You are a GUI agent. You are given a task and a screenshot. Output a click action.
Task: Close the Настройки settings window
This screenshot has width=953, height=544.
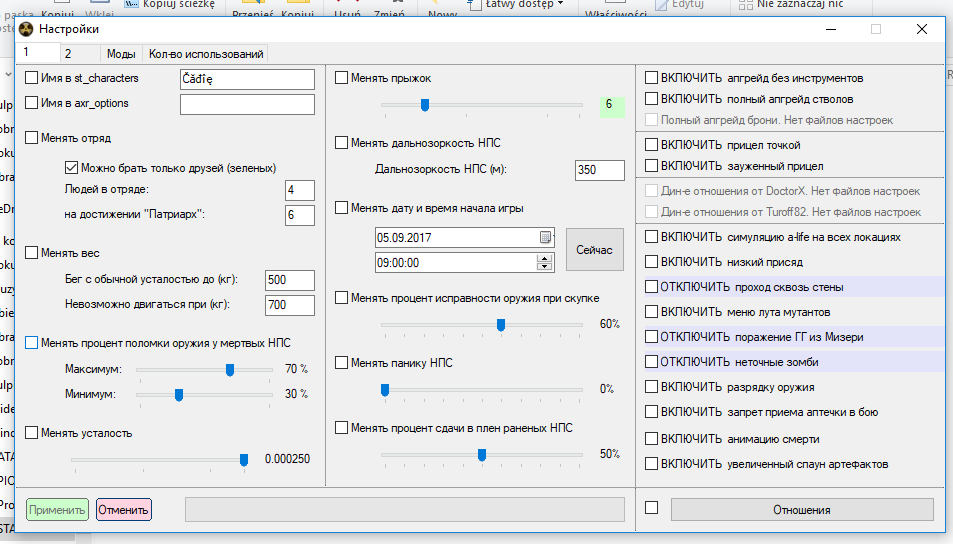click(921, 30)
